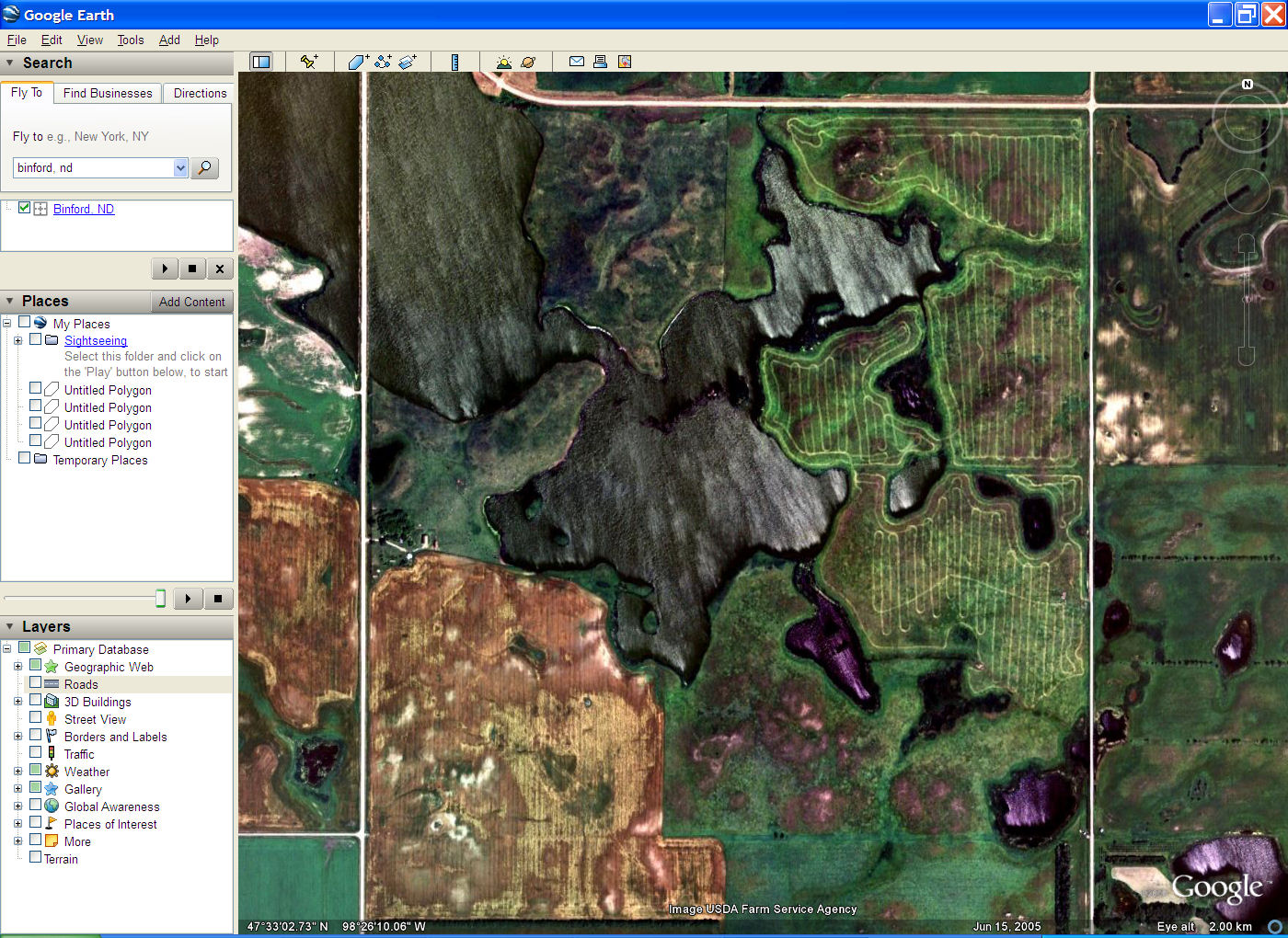This screenshot has height=938, width=1288.
Task: Uncheck the Binford, ND result checkbox
Action: click(24, 208)
